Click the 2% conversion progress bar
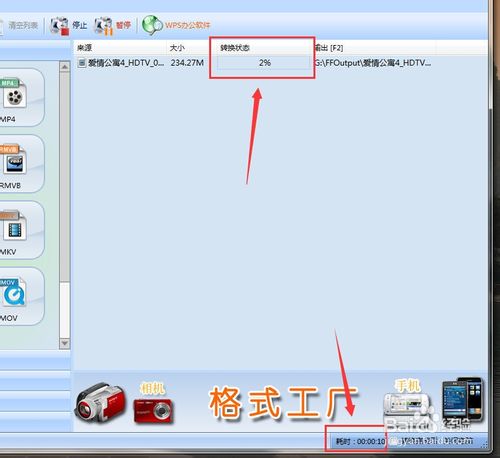Viewport: 500px width, 458px height. point(264,63)
